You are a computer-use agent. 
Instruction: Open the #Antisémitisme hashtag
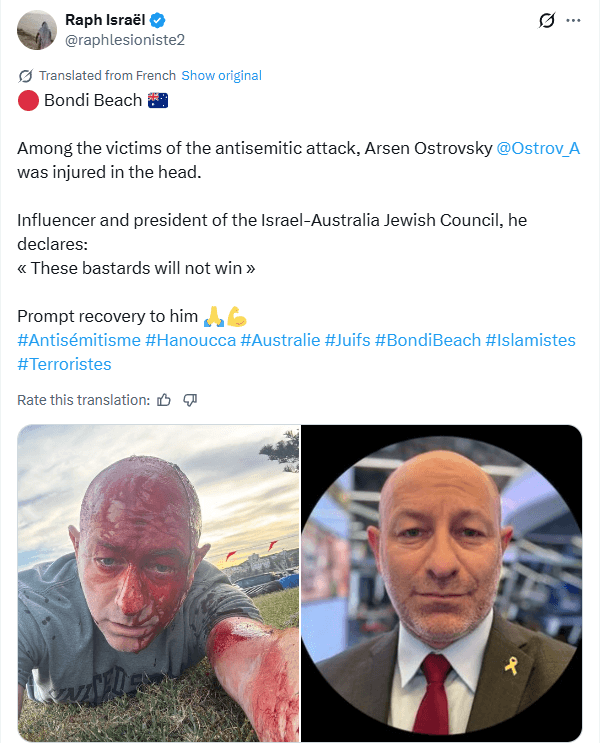pyautogui.click(x=79, y=340)
